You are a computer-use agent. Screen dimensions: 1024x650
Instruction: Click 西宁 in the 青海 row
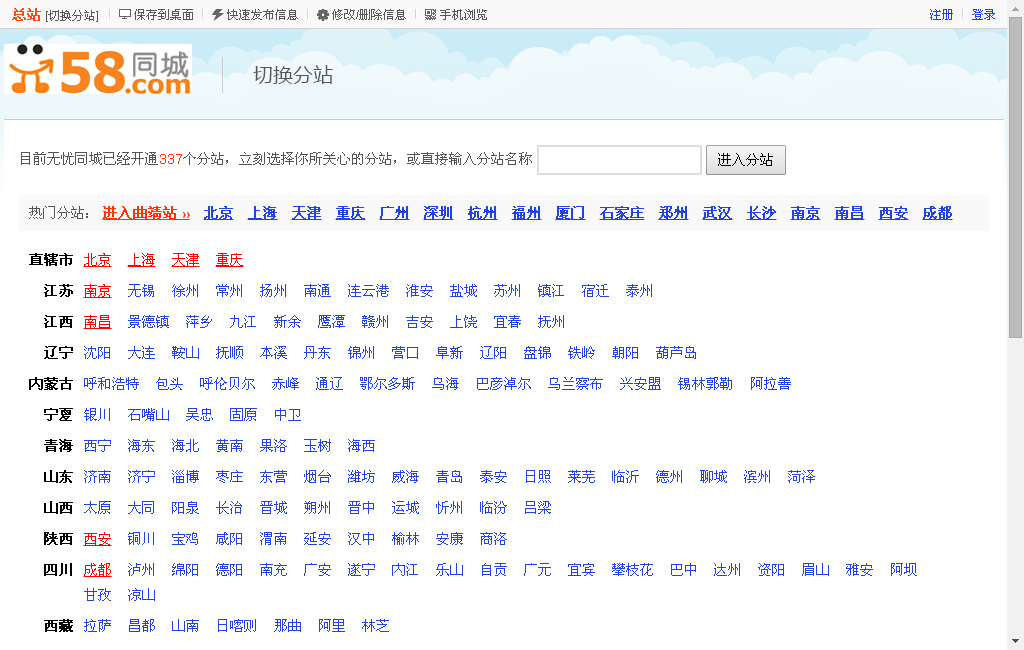[98, 445]
